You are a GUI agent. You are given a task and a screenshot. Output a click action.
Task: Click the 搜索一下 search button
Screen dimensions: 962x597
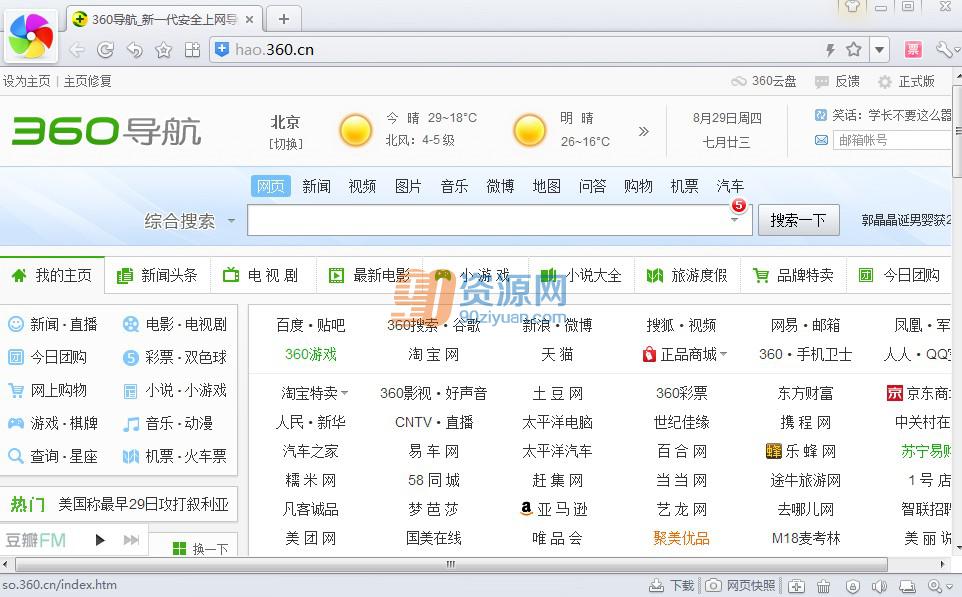799,220
